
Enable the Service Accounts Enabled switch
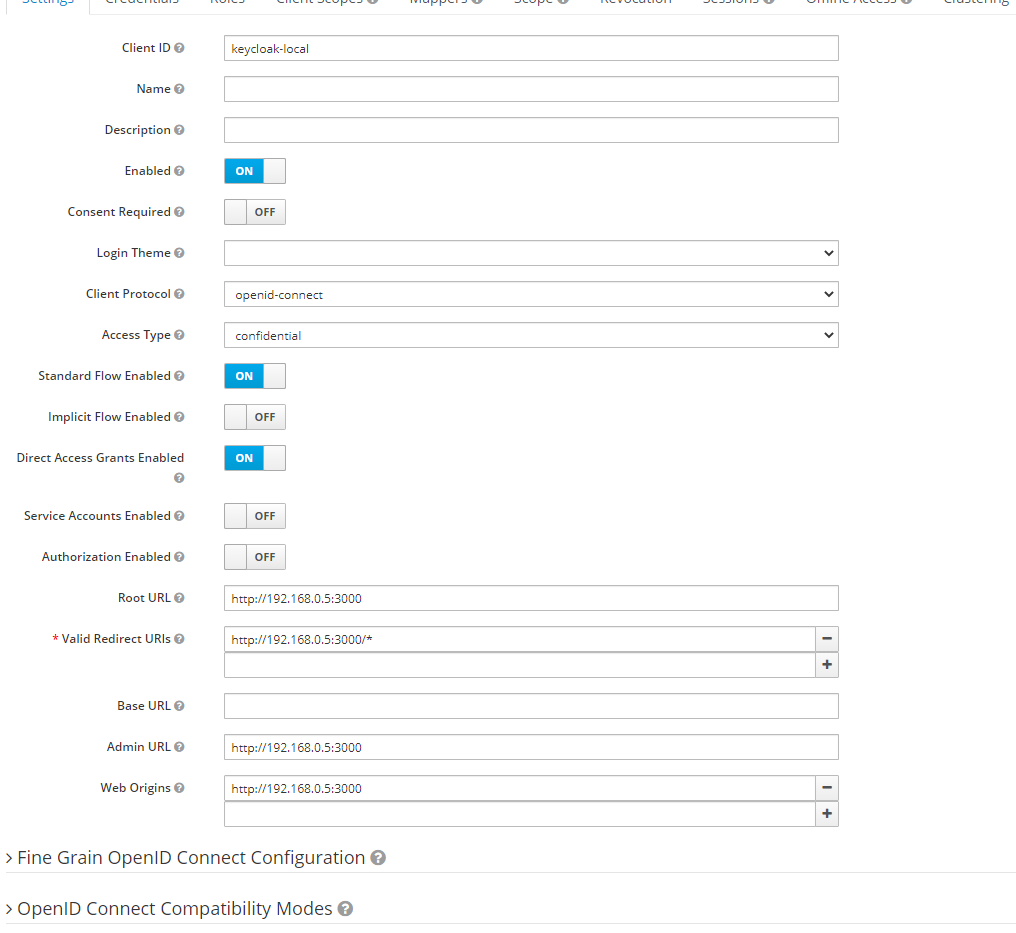[x=255, y=516]
